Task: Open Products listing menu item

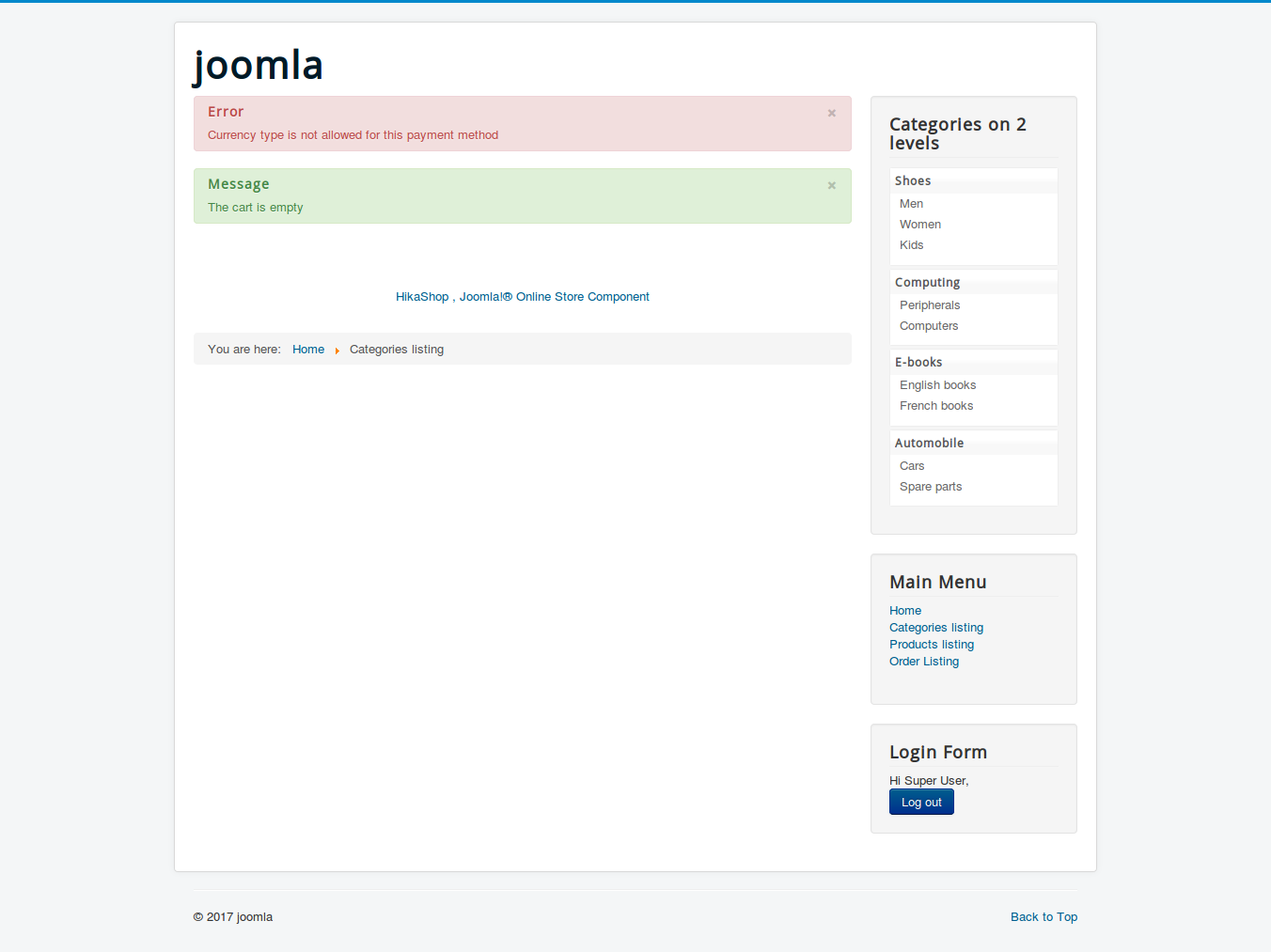Action: tap(932, 645)
